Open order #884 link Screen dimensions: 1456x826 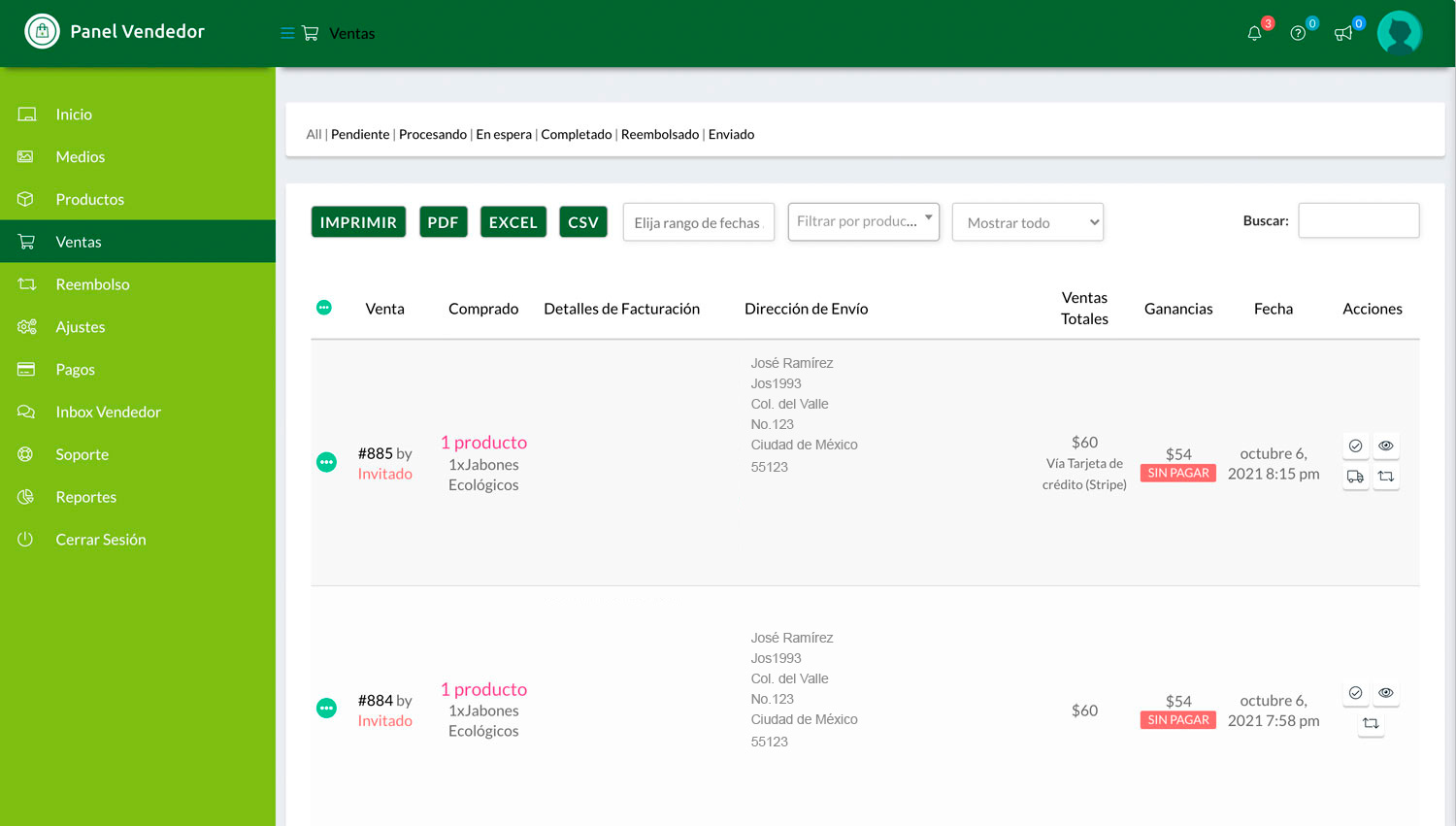(376, 700)
